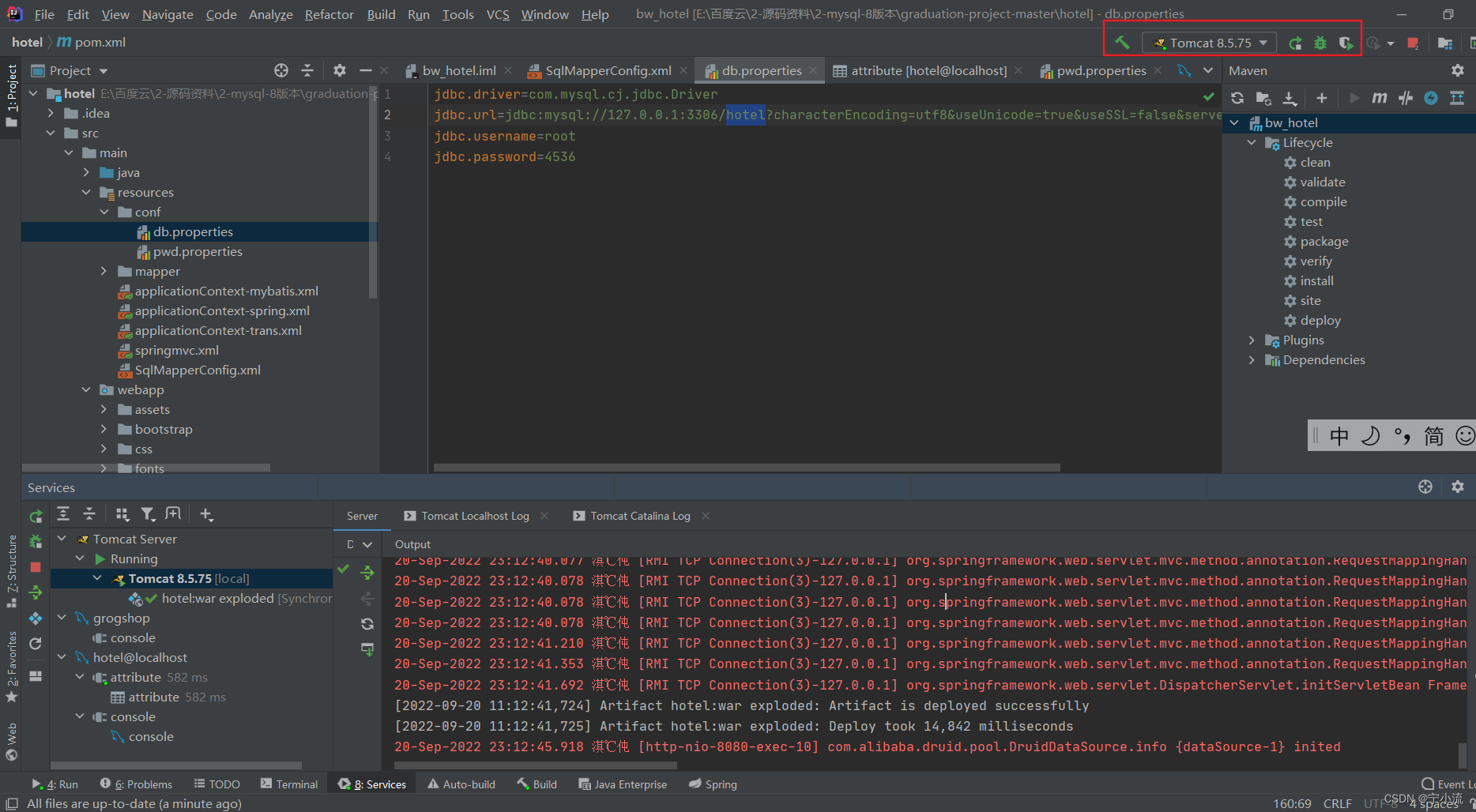Toggle the Z: Structure tool window button
The width and height of the screenshot is (1476, 812).
point(11,571)
